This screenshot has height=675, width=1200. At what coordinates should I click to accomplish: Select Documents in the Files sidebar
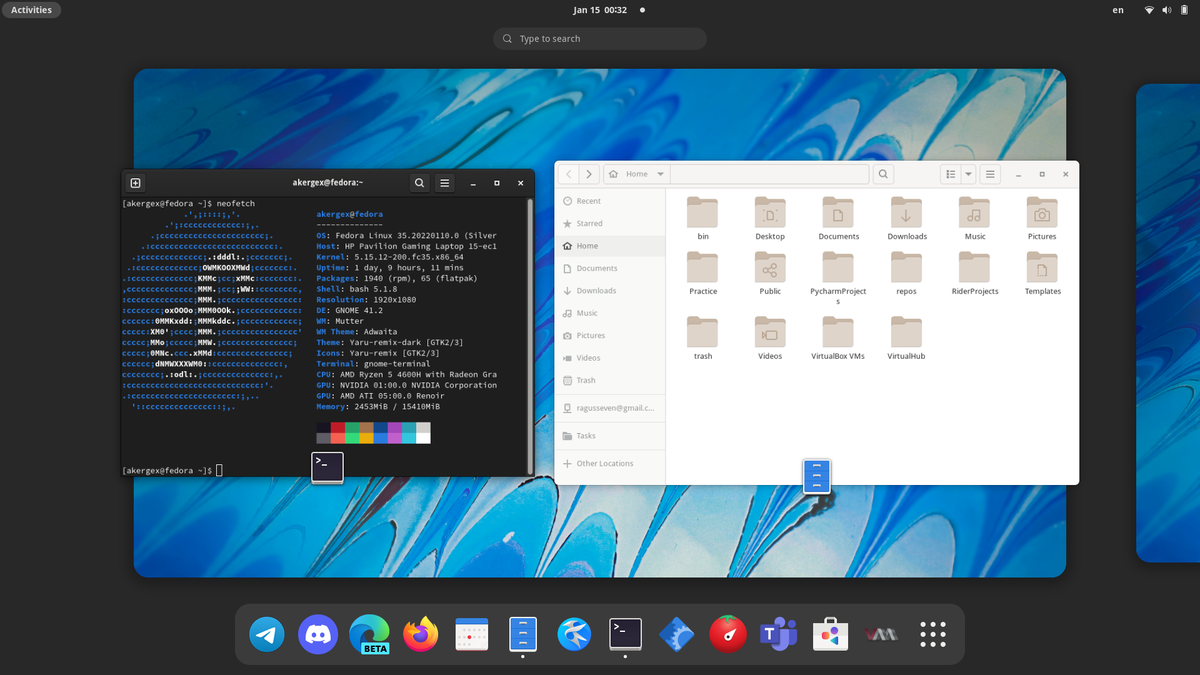click(609, 268)
